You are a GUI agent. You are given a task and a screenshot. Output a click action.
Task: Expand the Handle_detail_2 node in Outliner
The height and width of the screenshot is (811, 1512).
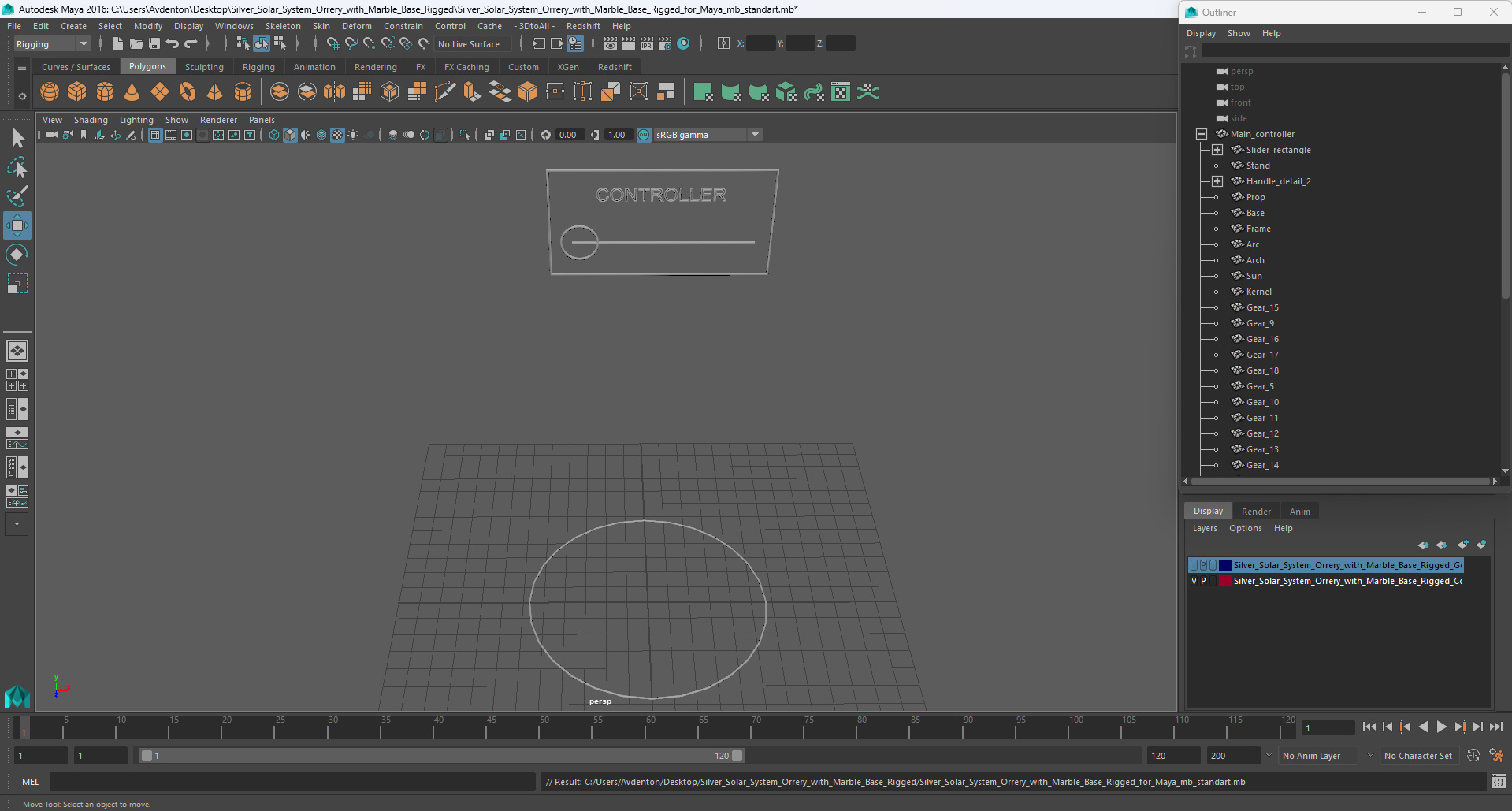pyautogui.click(x=1217, y=181)
